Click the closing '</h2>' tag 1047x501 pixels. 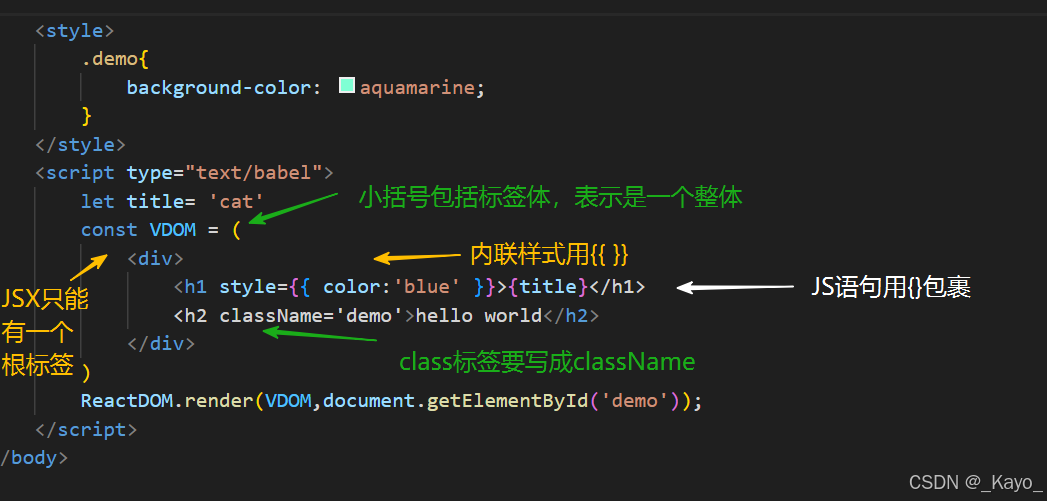click(x=571, y=315)
